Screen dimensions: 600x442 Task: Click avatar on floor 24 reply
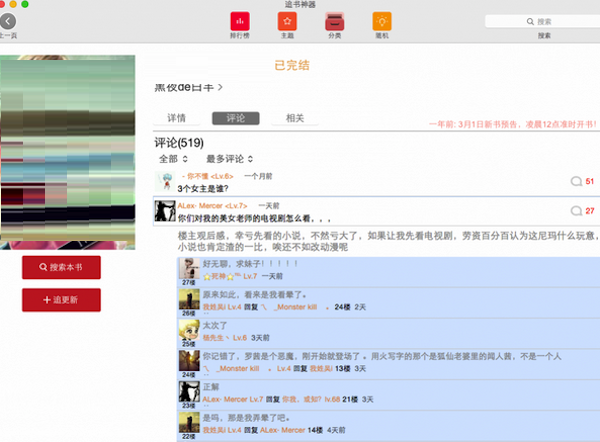coord(189,361)
